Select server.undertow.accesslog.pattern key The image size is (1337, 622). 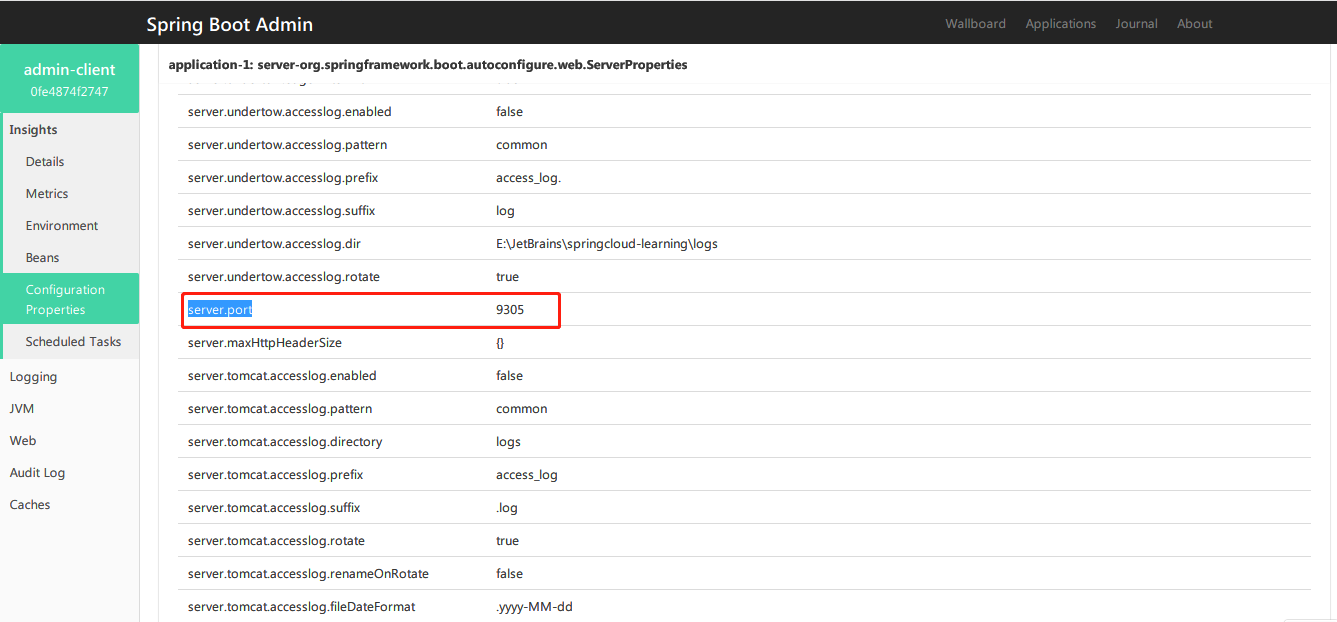point(287,145)
